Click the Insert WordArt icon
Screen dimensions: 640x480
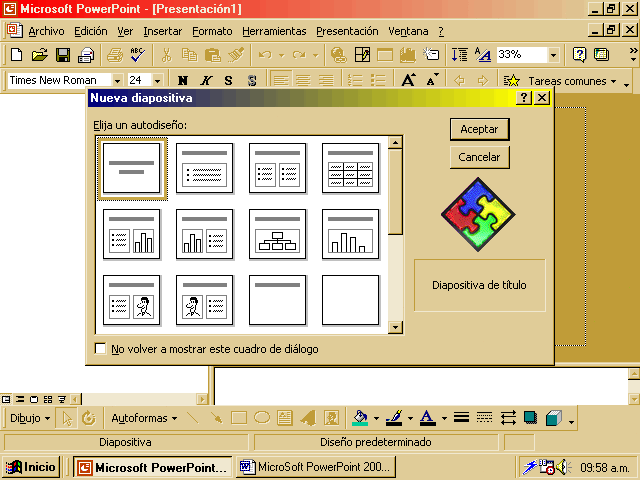point(308,418)
